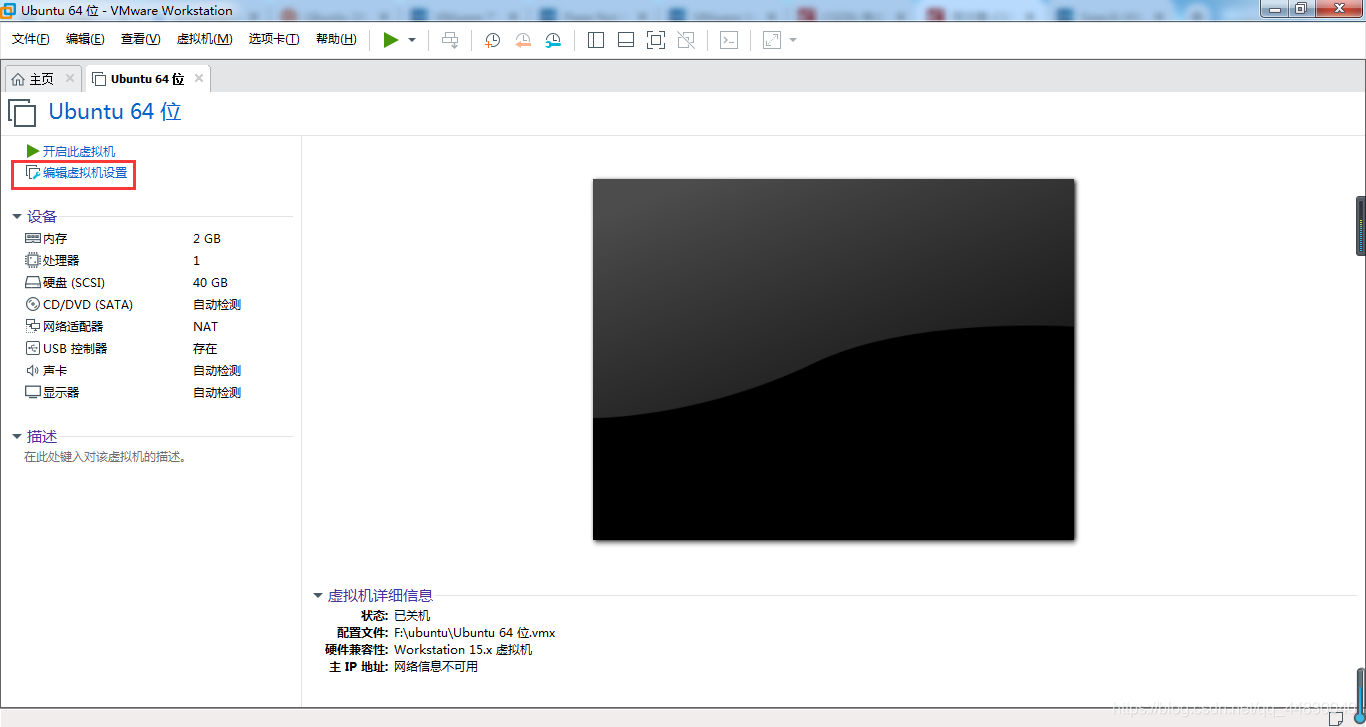The height and width of the screenshot is (727, 1366).
Task: Enter full screen mode icon
Action: click(x=656, y=40)
